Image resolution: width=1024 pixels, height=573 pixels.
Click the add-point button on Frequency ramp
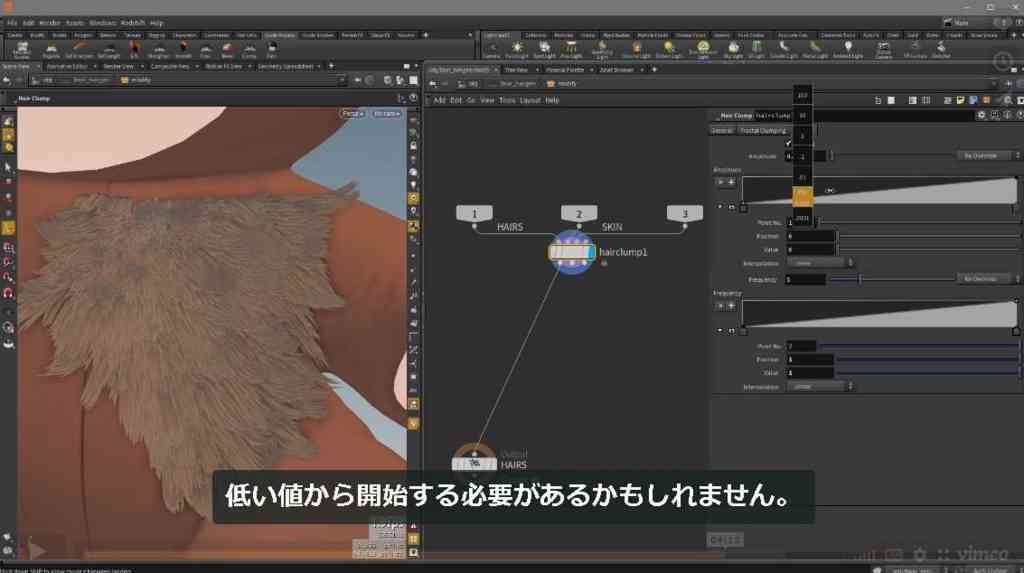click(731, 306)
